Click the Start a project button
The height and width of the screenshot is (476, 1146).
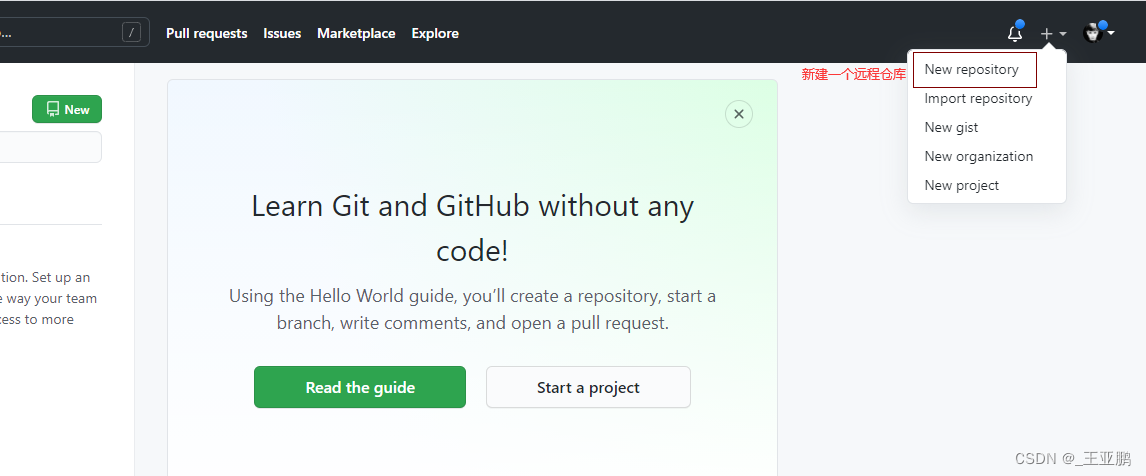[x=588, y=387]
